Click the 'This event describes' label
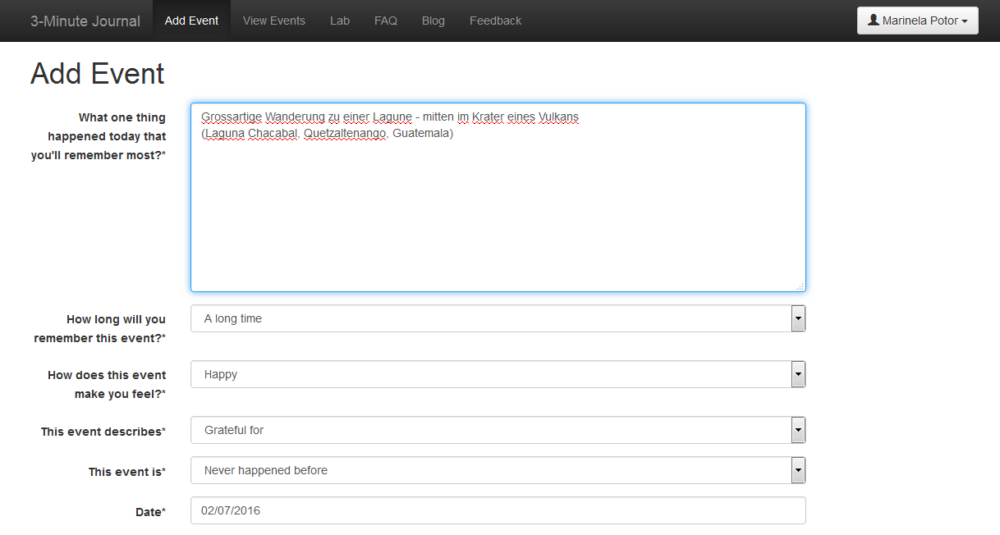 pyautogui.click(x=103, y=432)
